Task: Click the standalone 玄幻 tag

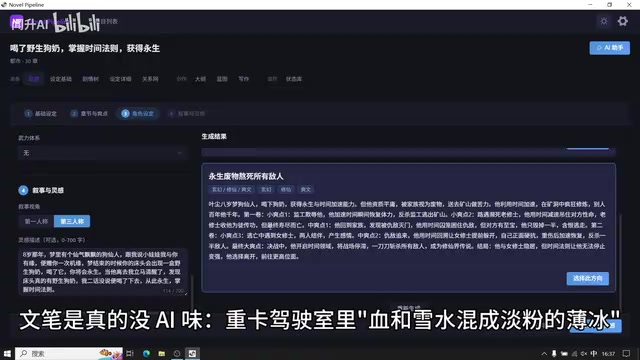Action: pos(266,189)
